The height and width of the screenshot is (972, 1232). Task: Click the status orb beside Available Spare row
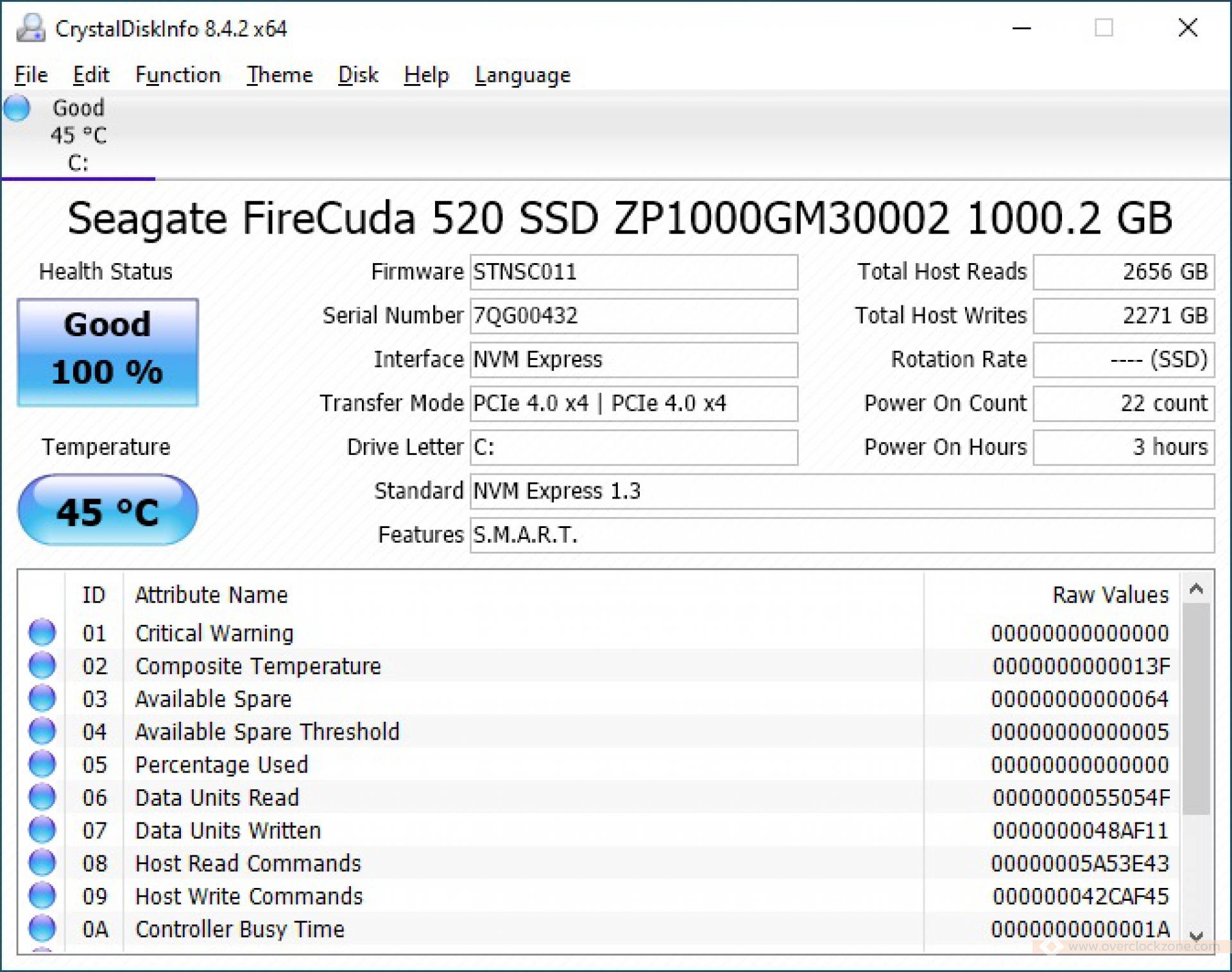click(42, 698)
